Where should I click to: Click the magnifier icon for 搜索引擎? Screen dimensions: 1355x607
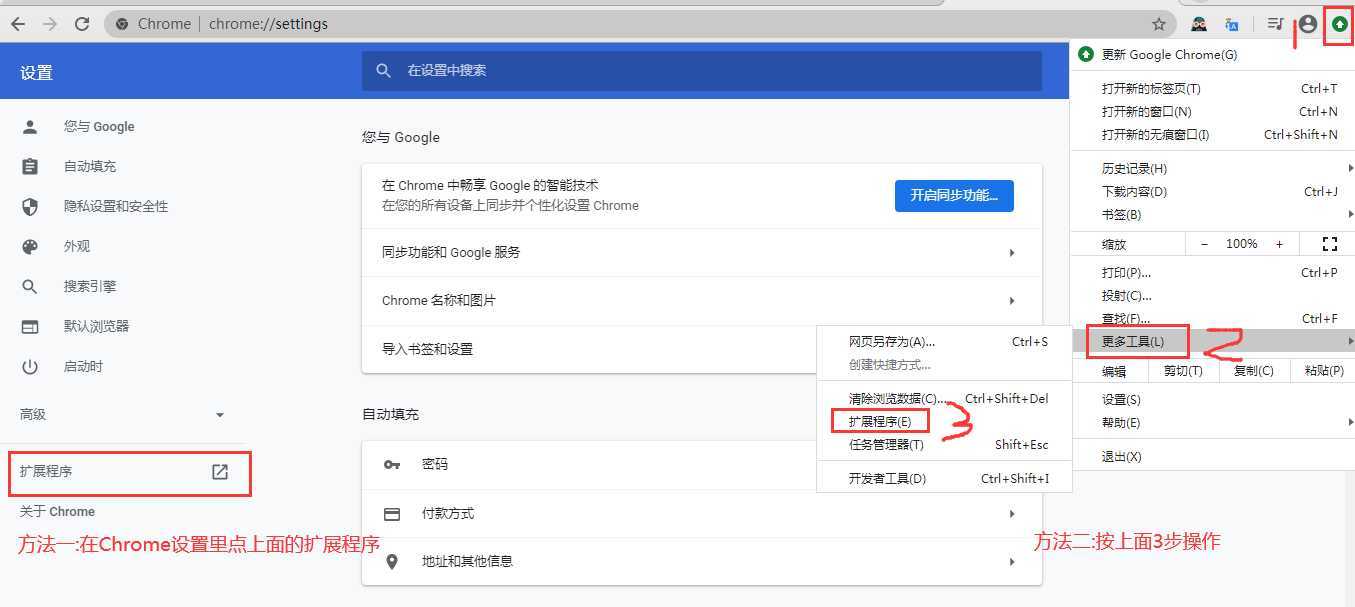[x=30, y=287]
